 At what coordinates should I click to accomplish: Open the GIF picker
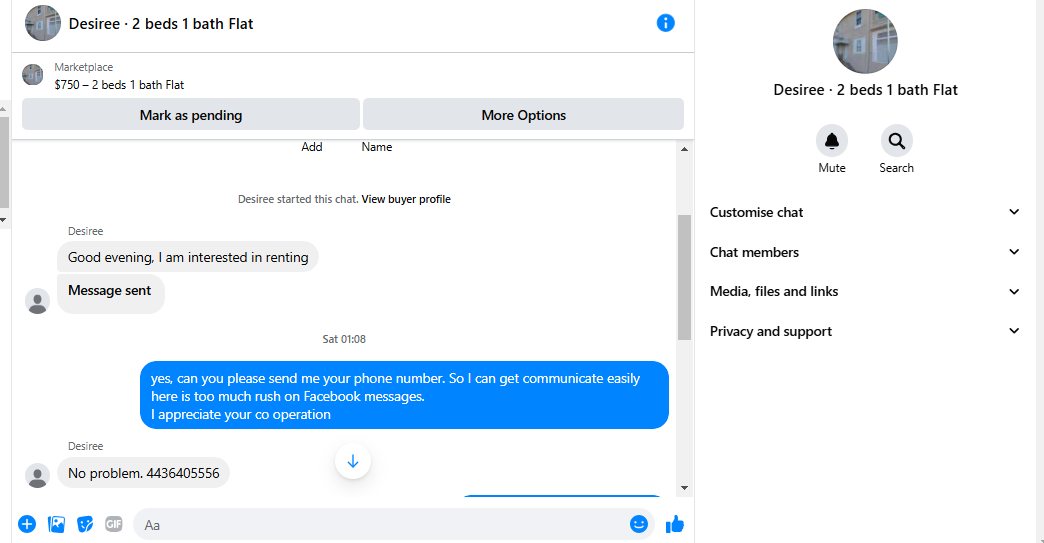tap(114, 524)
